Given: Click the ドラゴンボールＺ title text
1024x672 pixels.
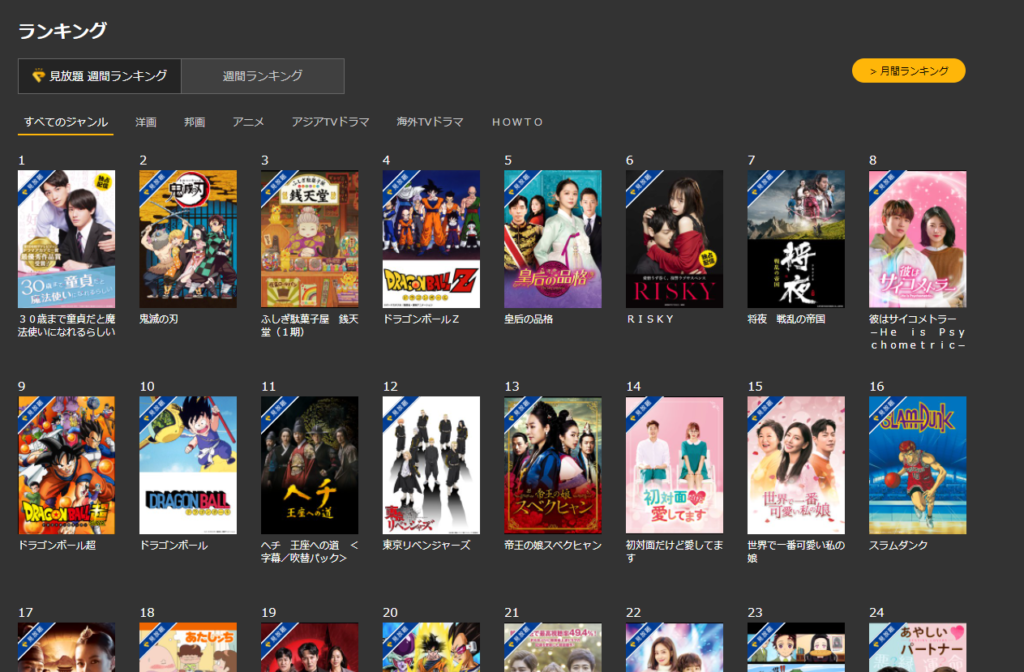Looking at the screenshot, I should pyautogui.click(x=421, y=319).
